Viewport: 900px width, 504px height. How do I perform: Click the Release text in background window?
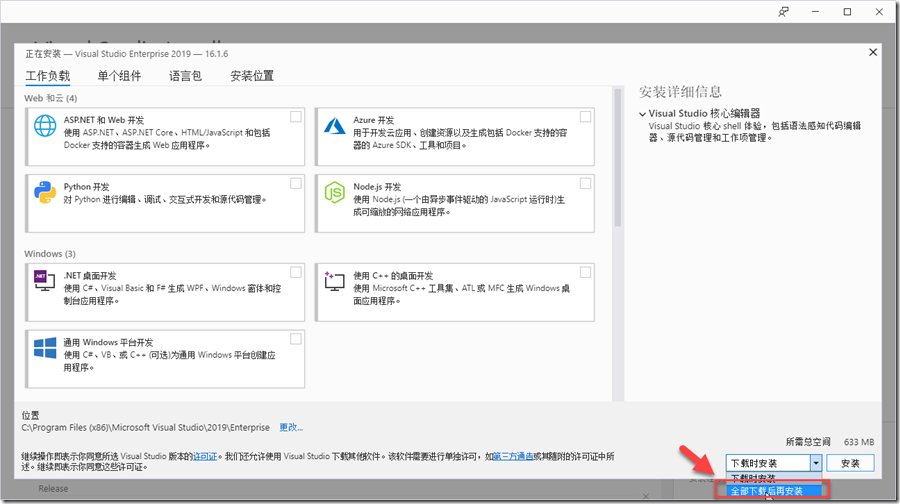click(x=53, y=489)
